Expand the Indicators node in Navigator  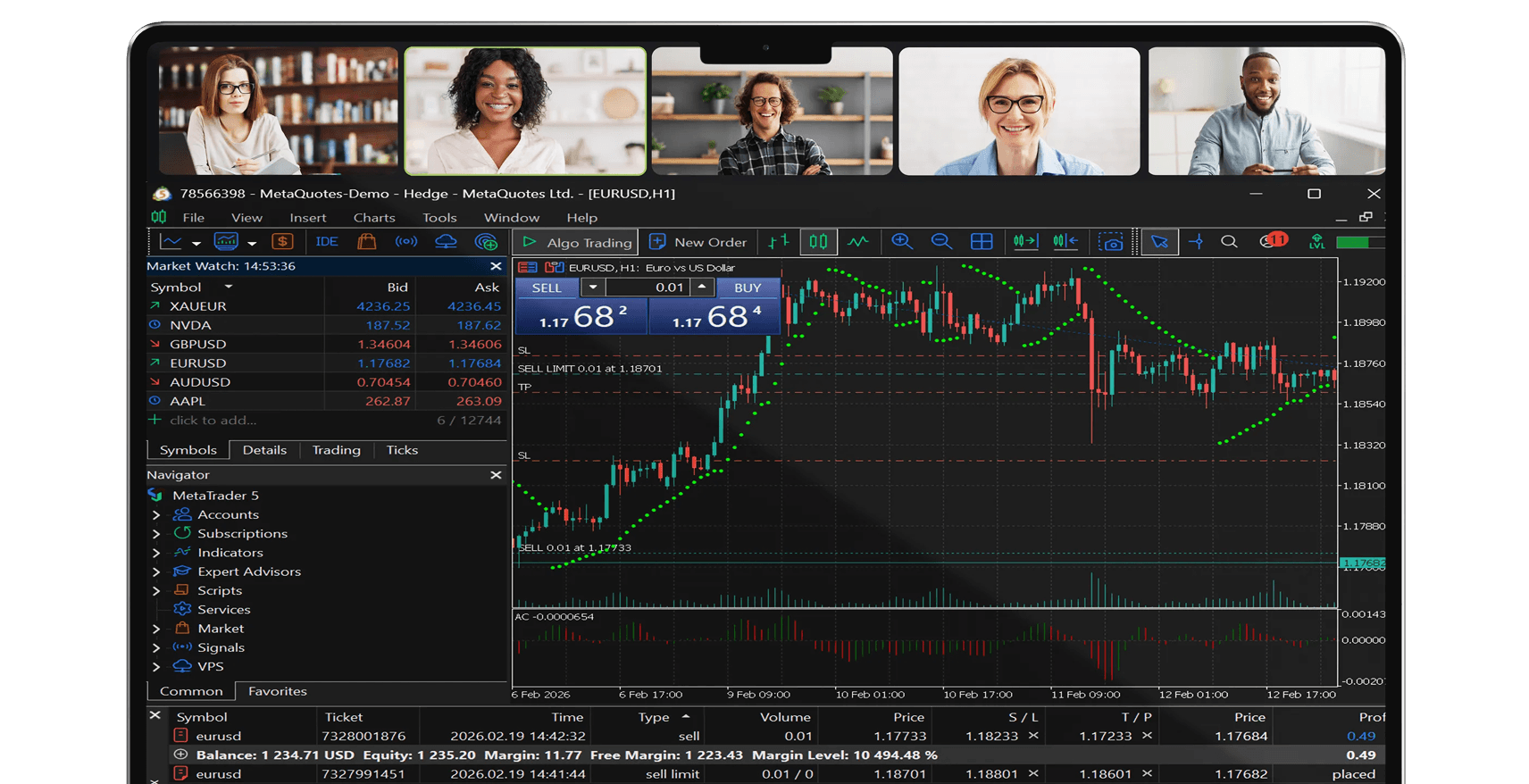pos(156,553)
